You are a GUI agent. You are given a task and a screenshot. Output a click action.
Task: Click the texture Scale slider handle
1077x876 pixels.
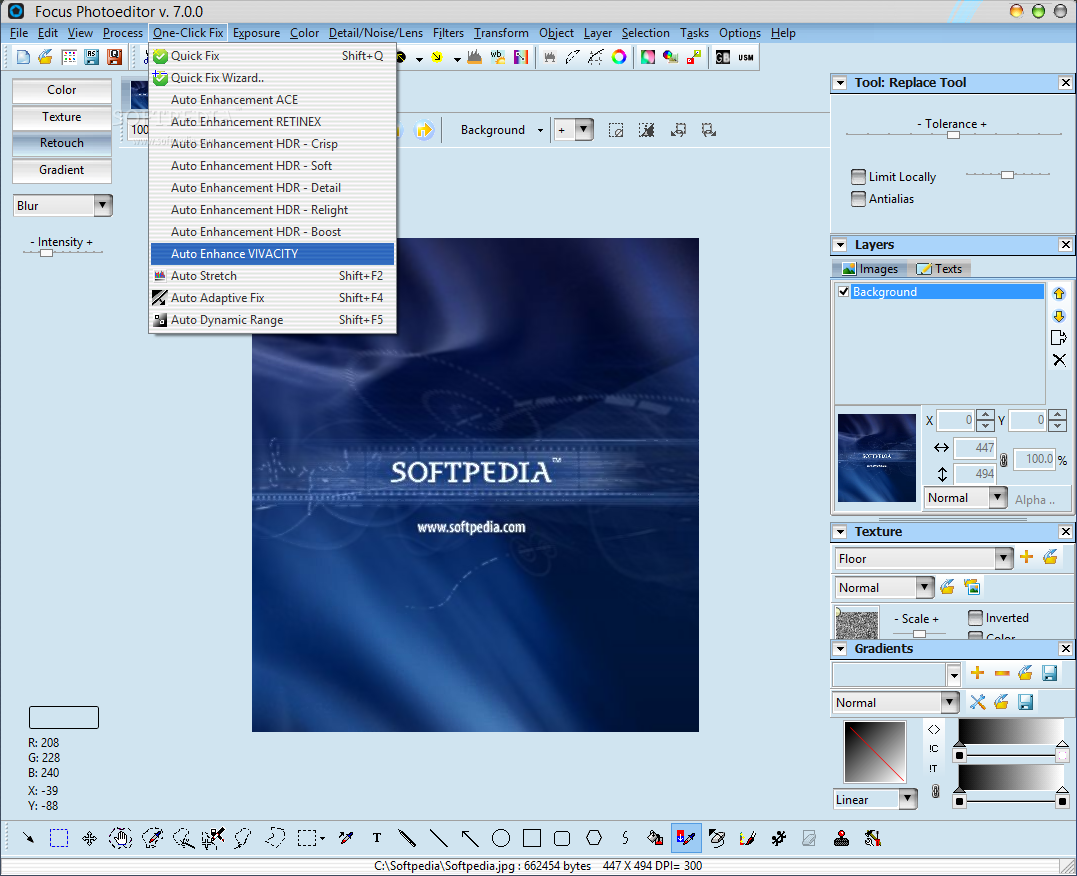pyautogui.click(x=919, y=633)
